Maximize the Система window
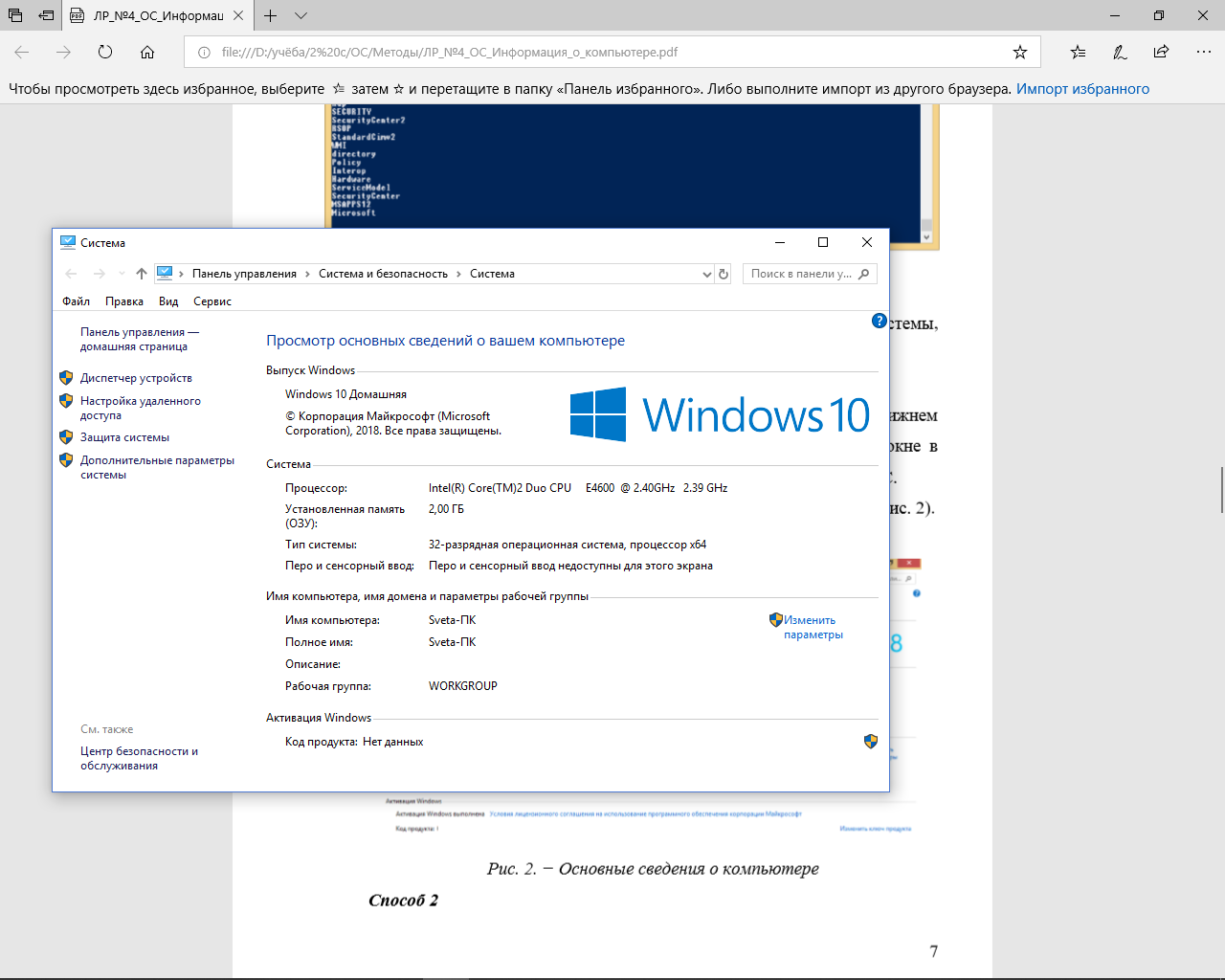Image resolution: width=1225 pixels, height=980 pixels. (823, 242)
